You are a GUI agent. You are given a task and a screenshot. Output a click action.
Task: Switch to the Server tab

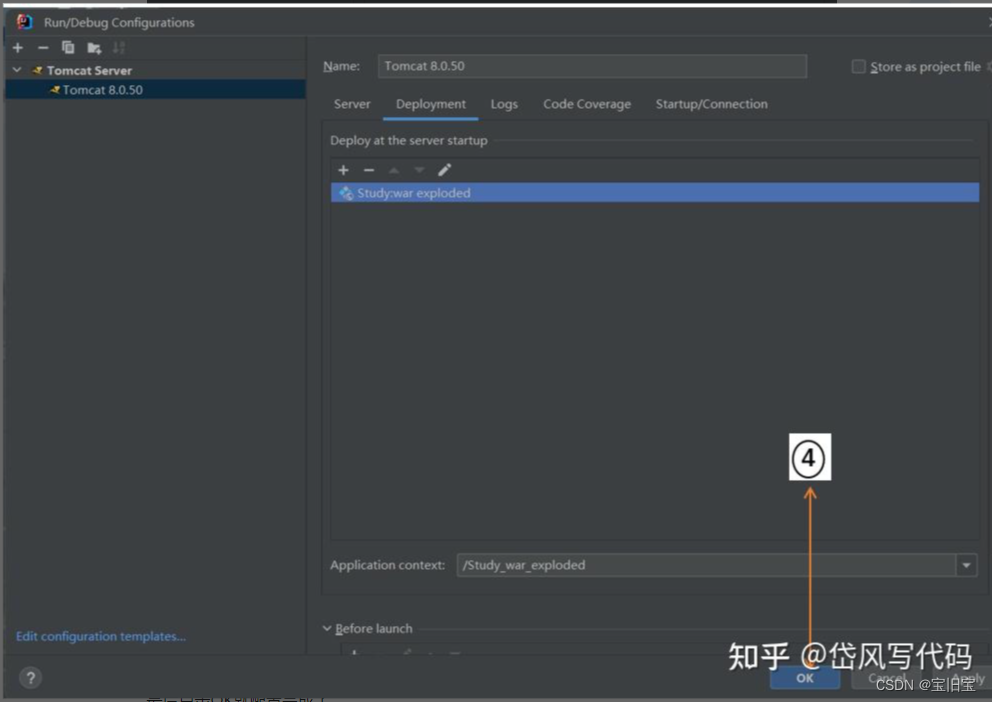tap(352, 104)
